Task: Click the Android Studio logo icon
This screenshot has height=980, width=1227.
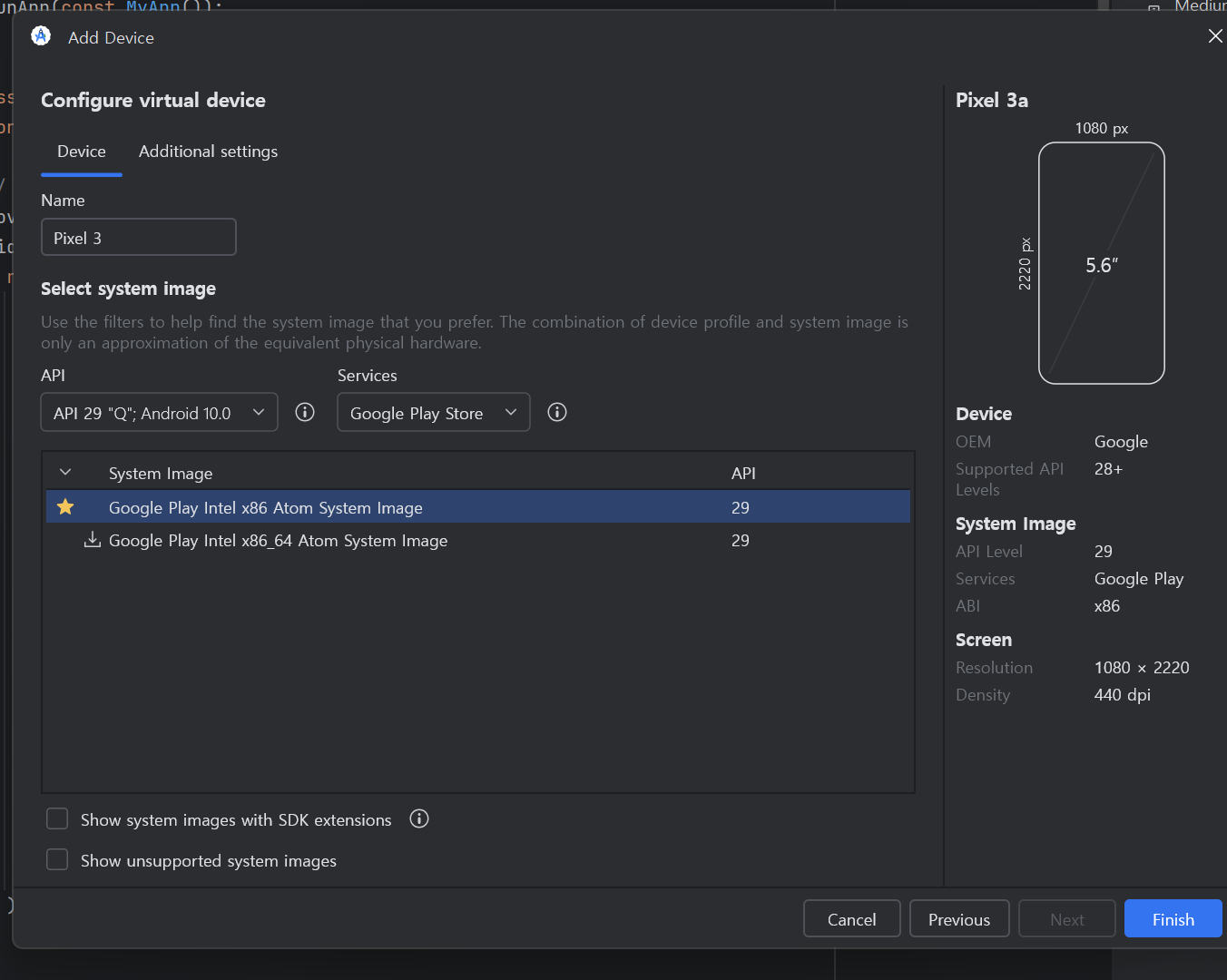Action: pyautogui.click(x=41, y=36)
